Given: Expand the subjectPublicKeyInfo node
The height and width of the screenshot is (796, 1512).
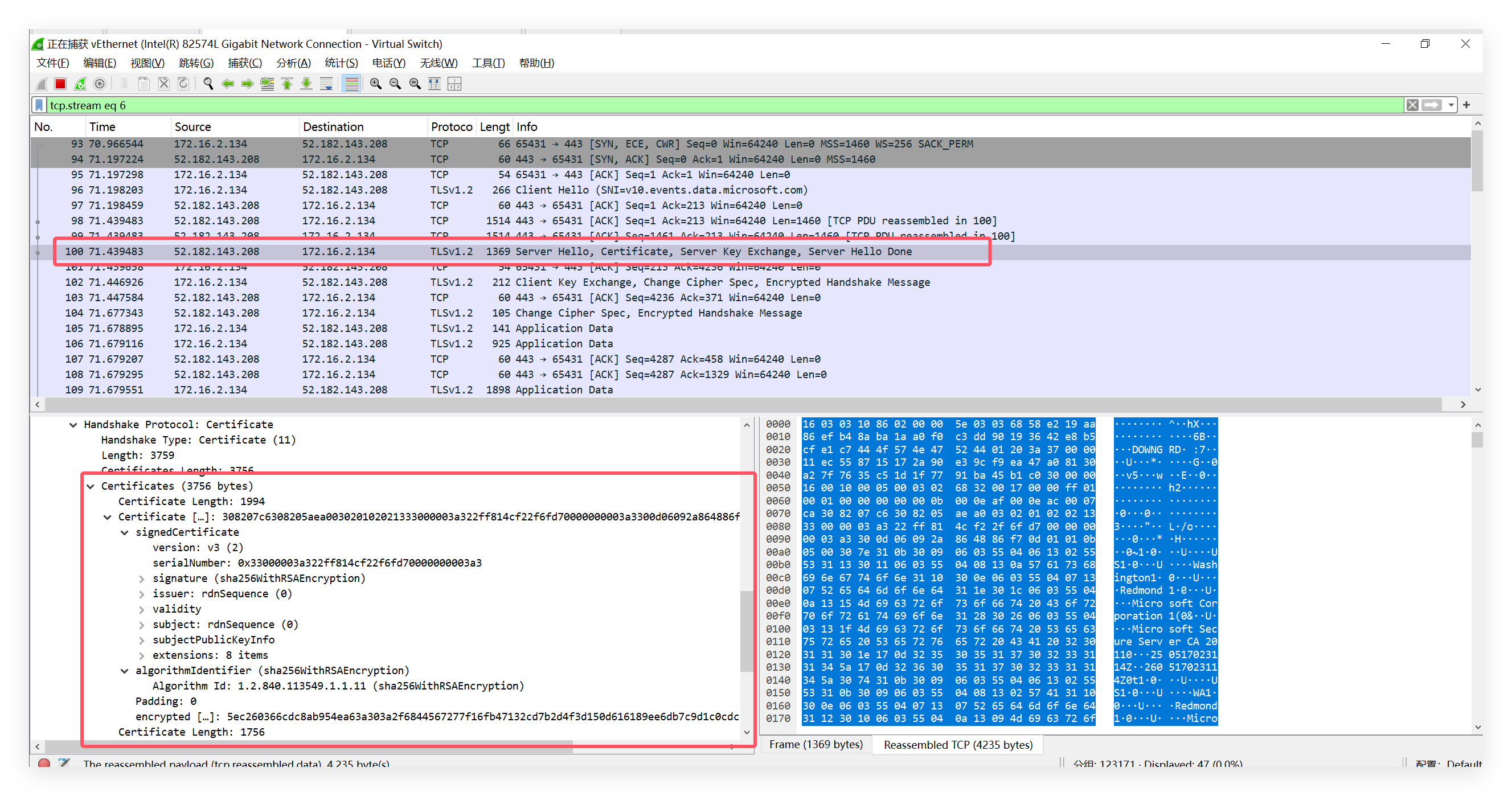Looking at the screenshot, I should tap(141, 640).
